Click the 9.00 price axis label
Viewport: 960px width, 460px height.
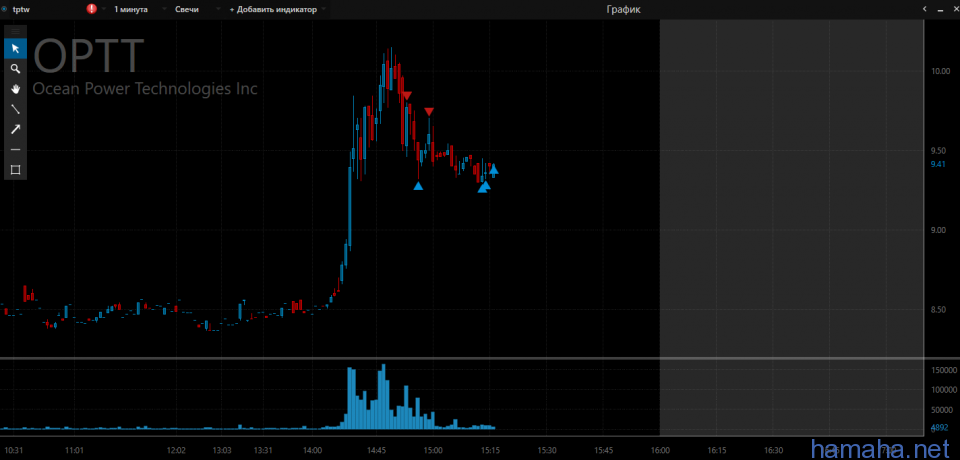pos(939,230)
